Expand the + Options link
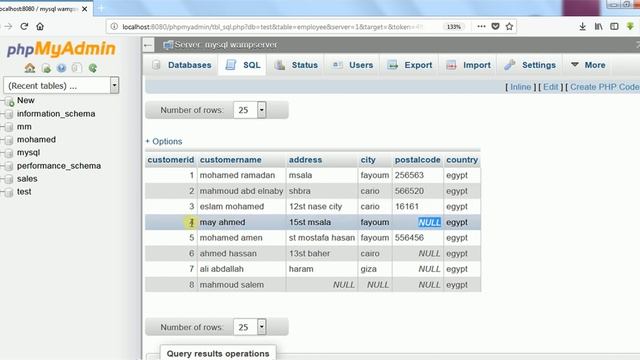 [164, 141]
